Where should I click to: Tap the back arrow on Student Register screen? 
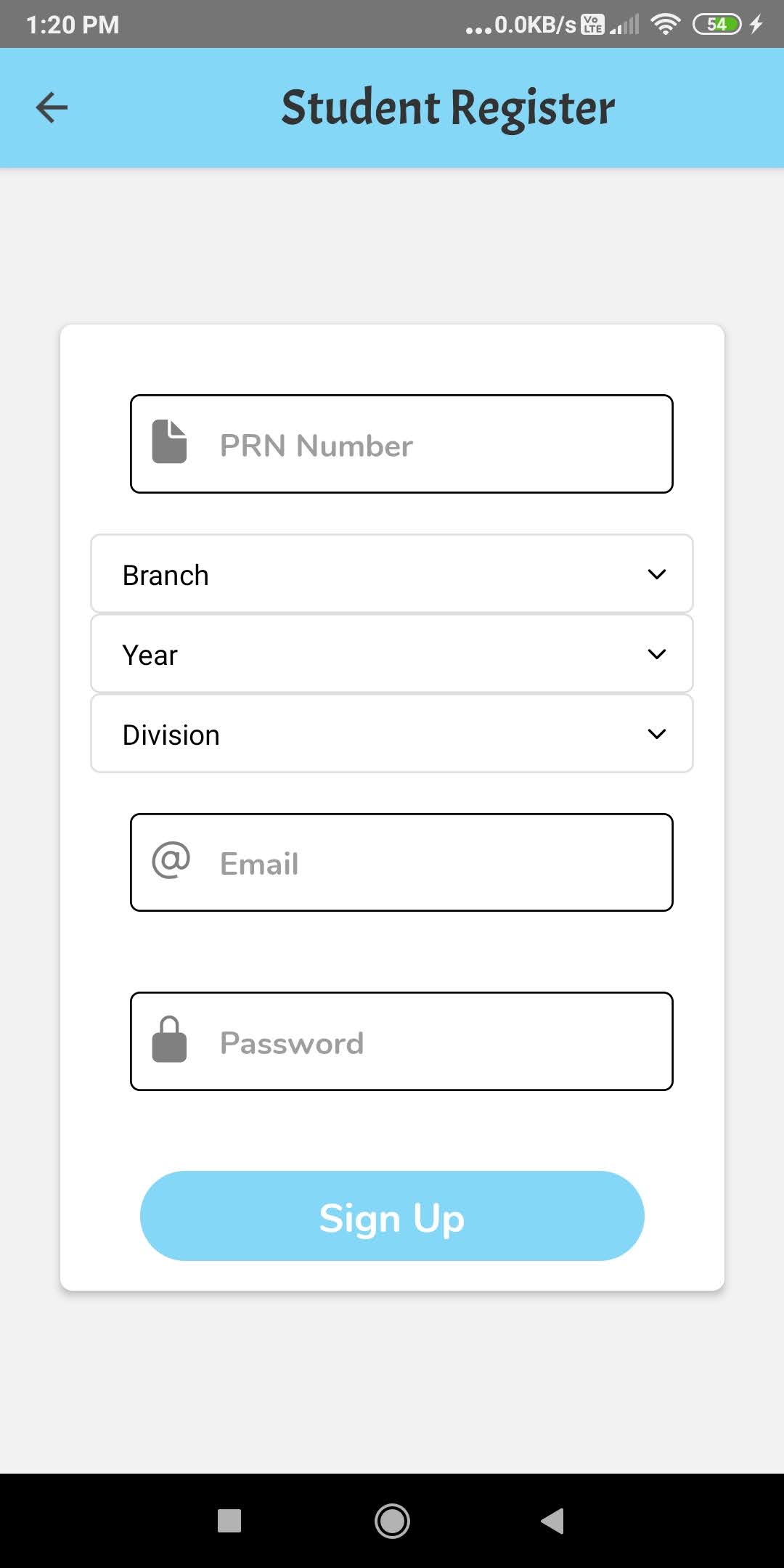pyautogui.click(x=51, y=107)
